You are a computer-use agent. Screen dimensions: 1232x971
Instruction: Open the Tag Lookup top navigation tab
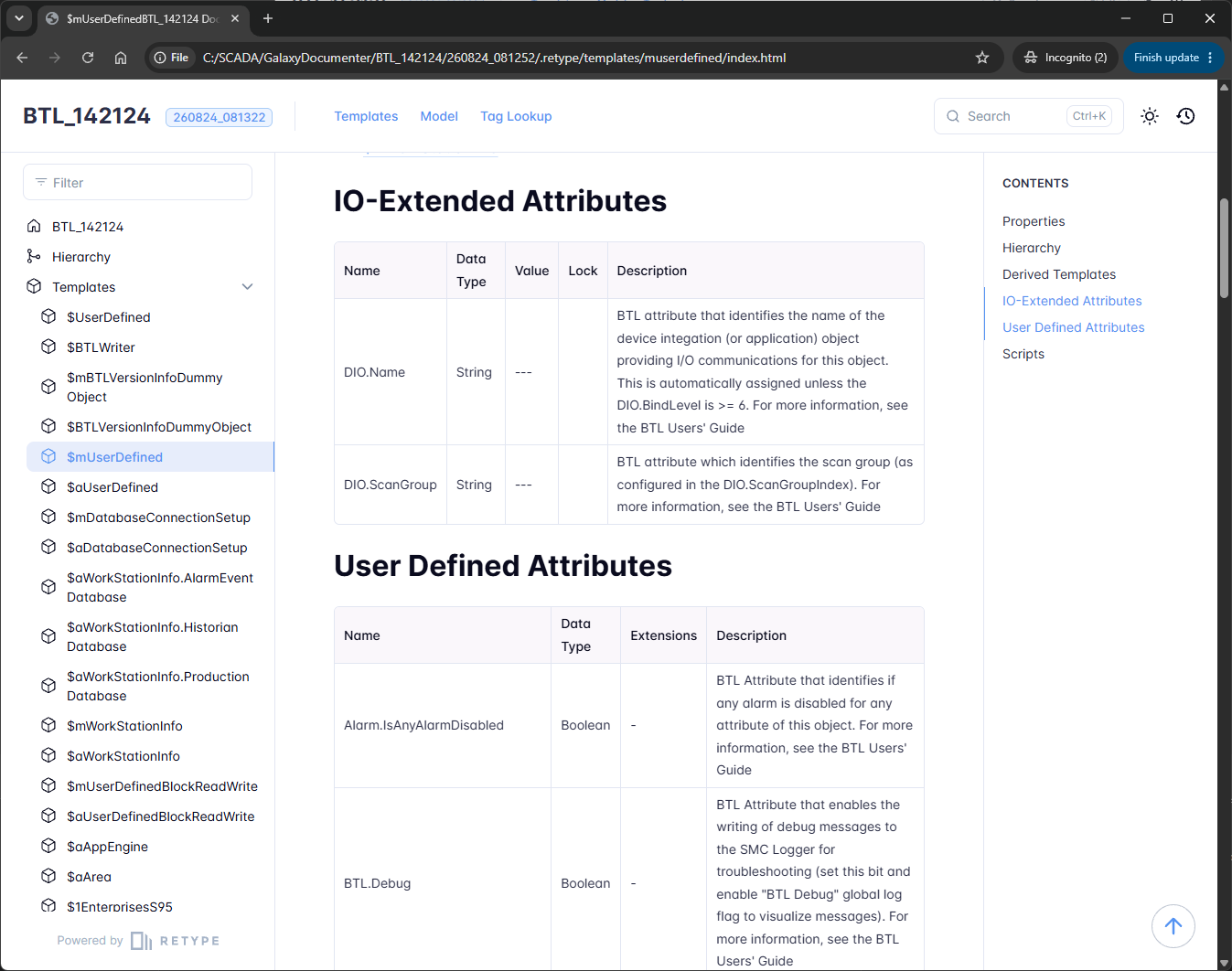pos(516,116)
